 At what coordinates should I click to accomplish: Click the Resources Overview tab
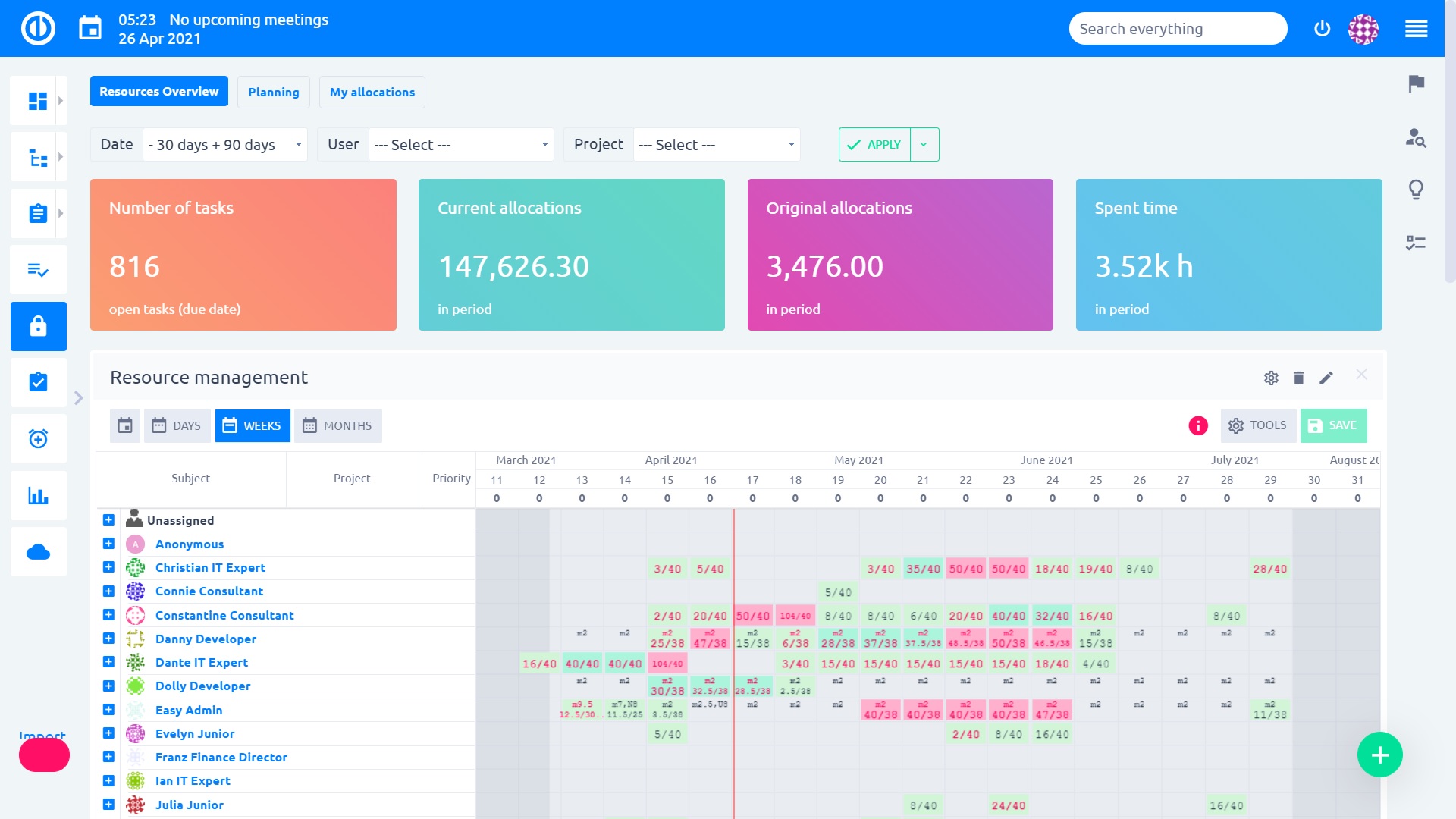[x=159, y=91]
